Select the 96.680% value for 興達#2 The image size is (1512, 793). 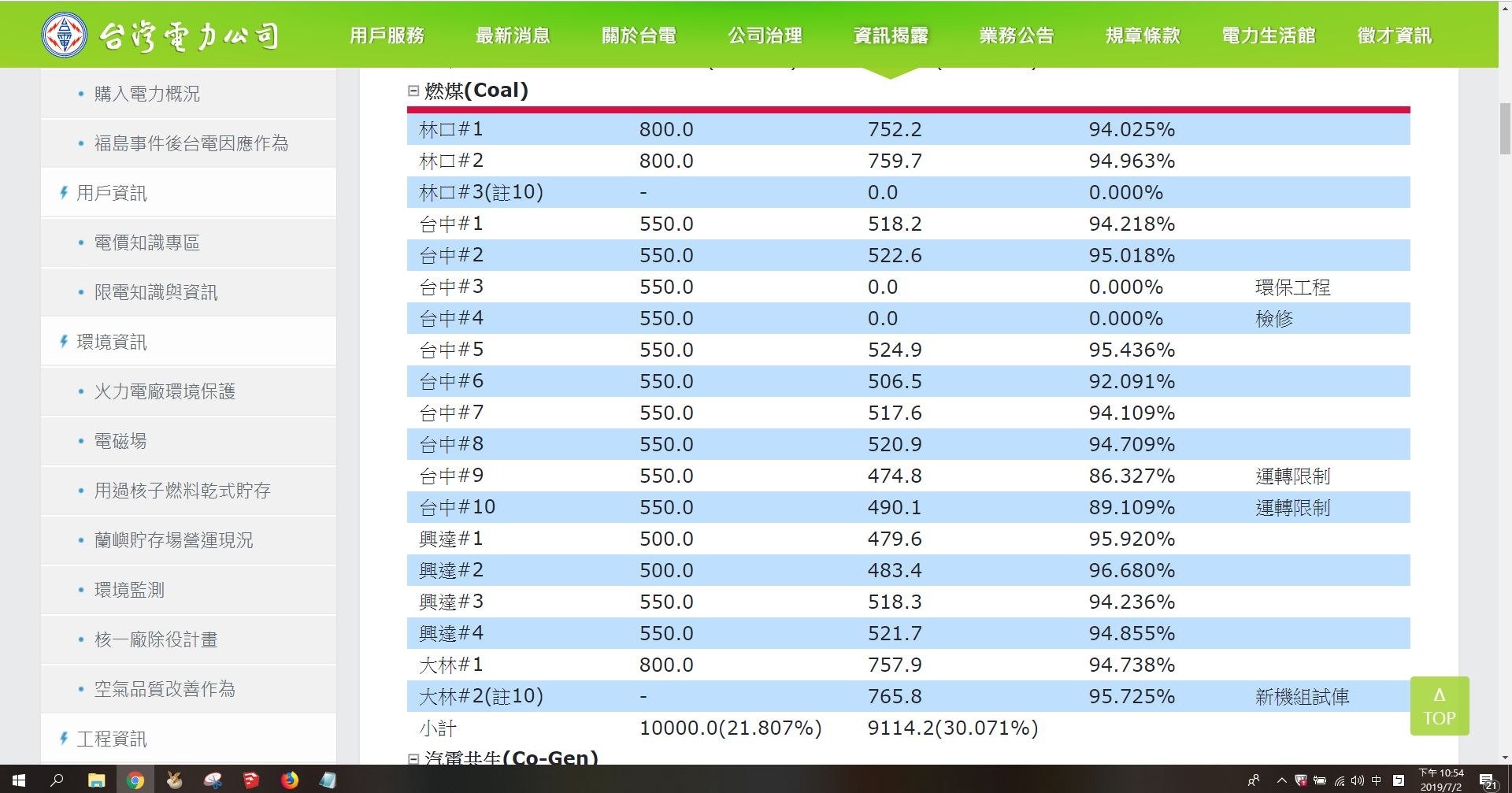tap(1132, 570)
